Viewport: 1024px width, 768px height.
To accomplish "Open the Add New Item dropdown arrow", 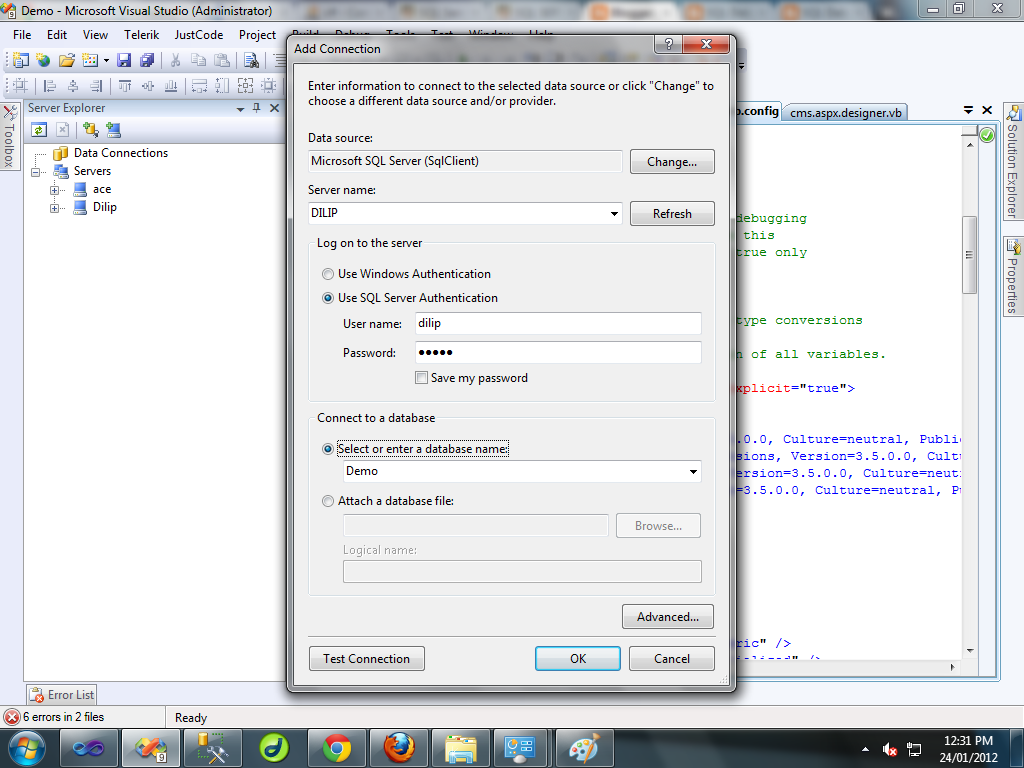I will coord(106,61).
